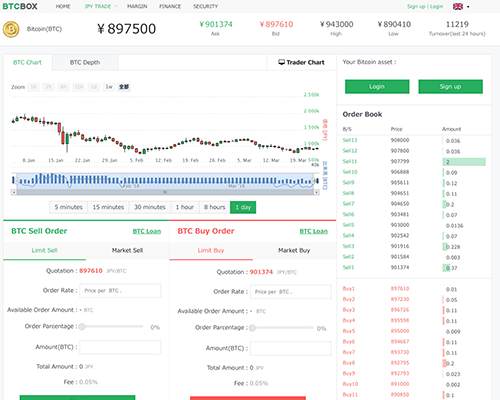
Task: Set chart zoom to 1d
Action: click(x=94, y=87)
